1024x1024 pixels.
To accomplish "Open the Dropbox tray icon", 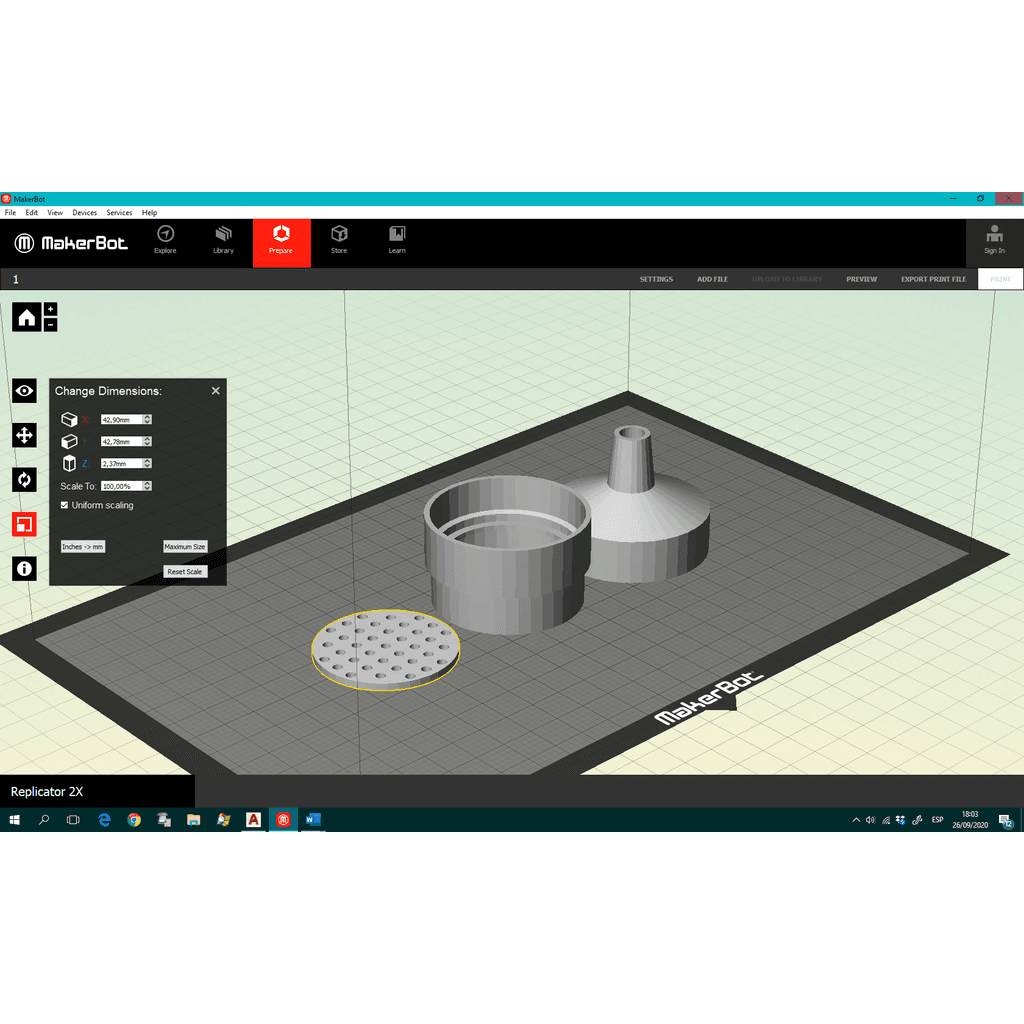I will point(901,820).
